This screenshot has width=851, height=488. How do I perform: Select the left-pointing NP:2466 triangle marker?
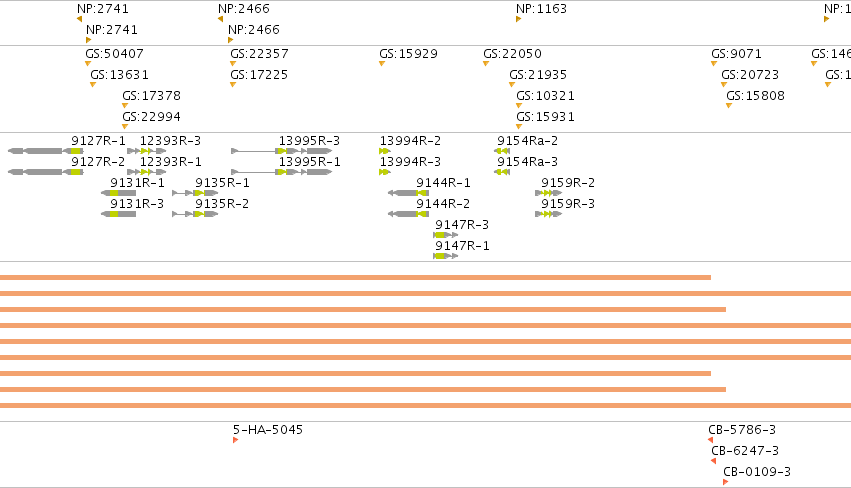point(220,19)
